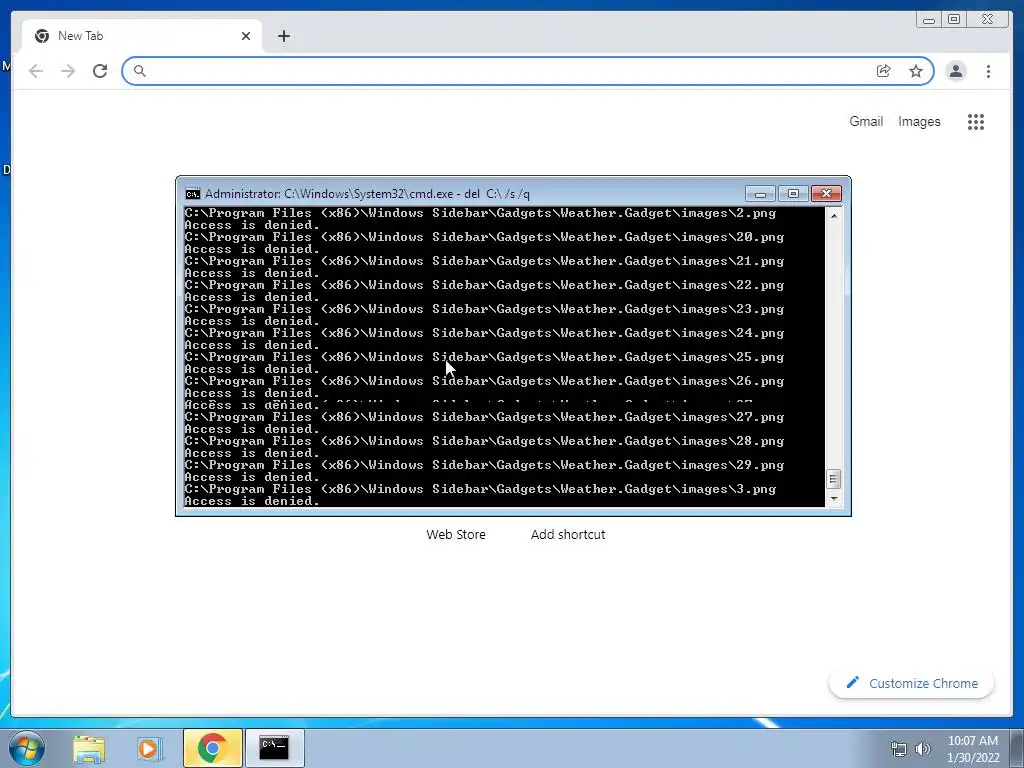1024x768 pixels.
Task: Select the New Tab tab
Action: [142, 36]
